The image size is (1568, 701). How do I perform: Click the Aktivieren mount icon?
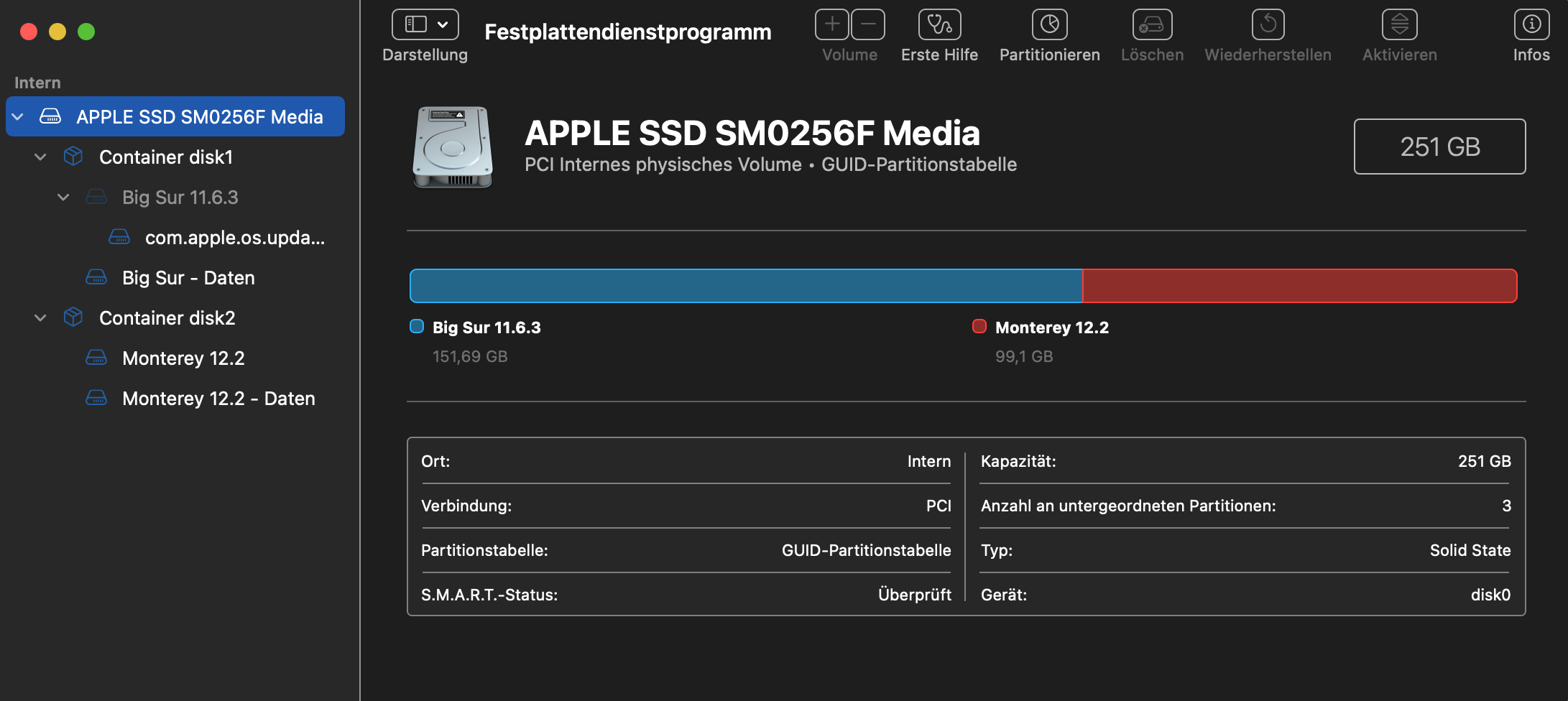tap(1399, 25)
